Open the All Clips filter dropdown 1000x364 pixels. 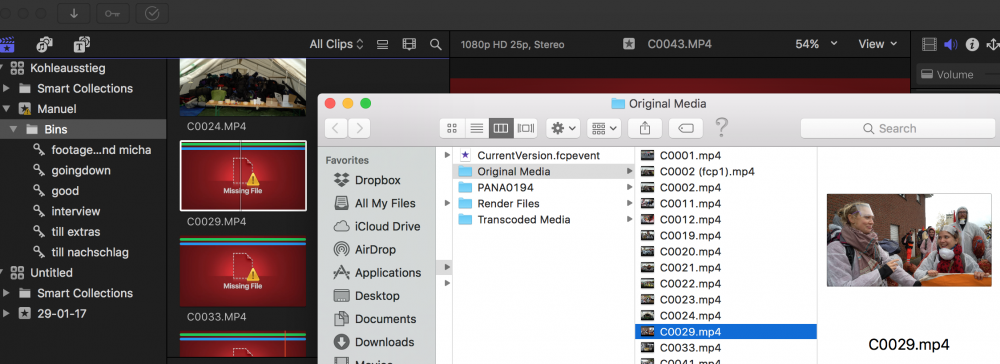(x=337, y=44)
